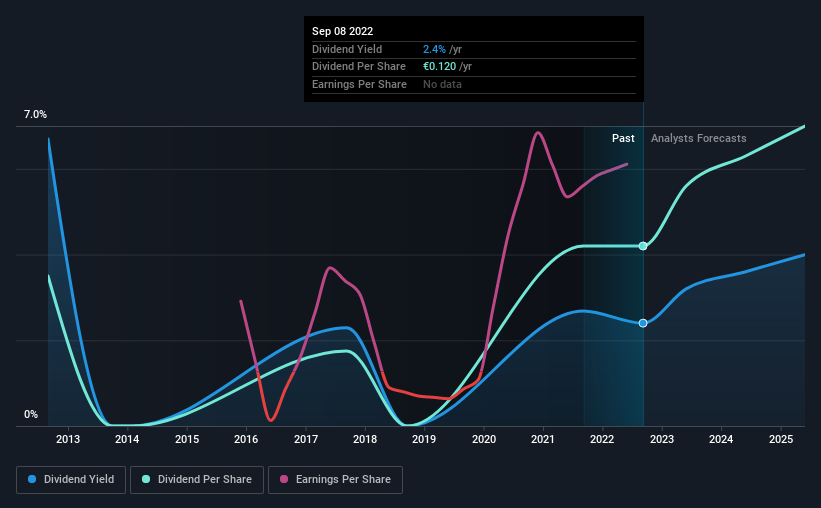Image resolution: width=821 pixels, height=508 pixels.
Task: Click the 2022 x-axis label
Action: [x=602, y=439]
